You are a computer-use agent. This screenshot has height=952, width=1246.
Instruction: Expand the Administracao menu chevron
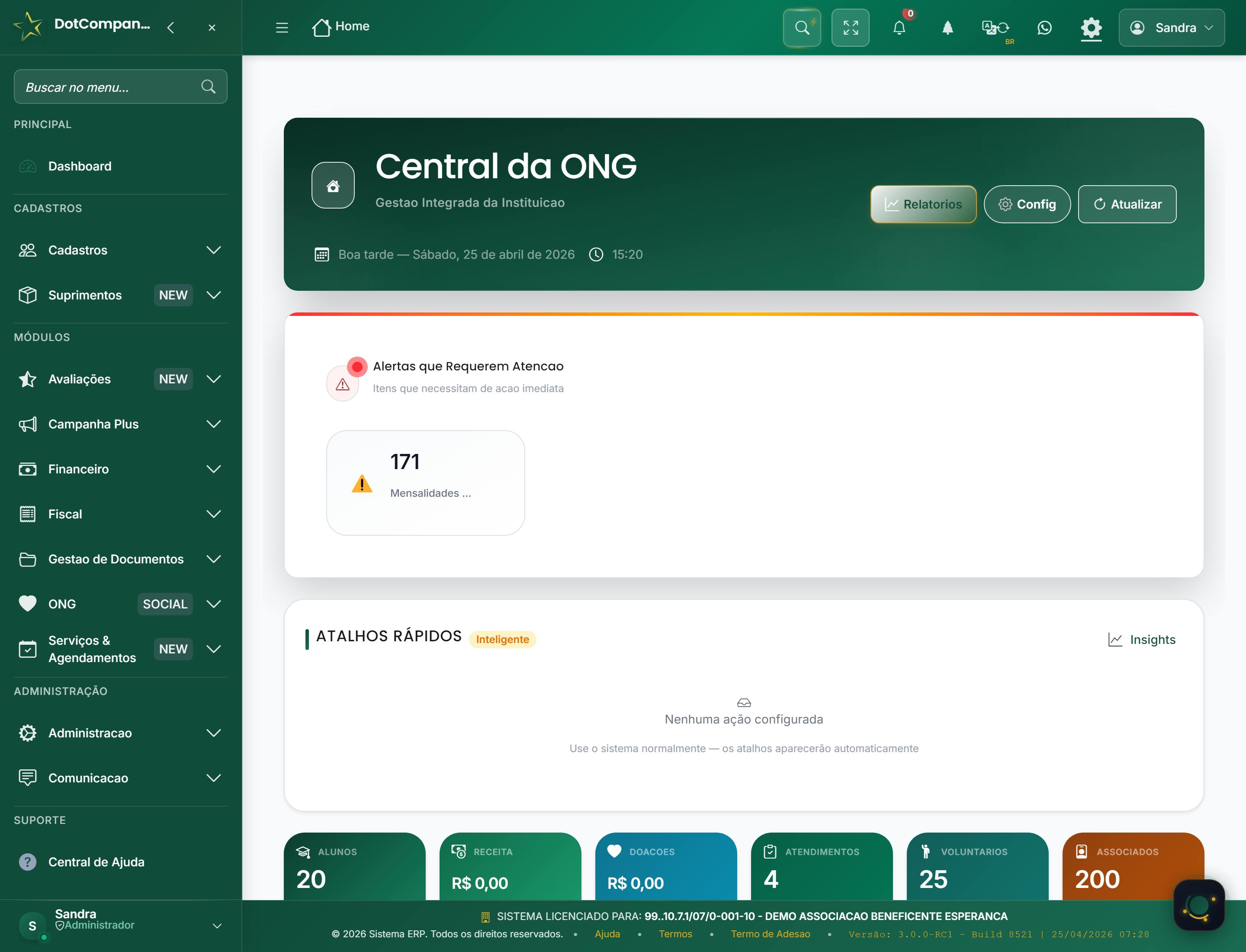point(214,733)
